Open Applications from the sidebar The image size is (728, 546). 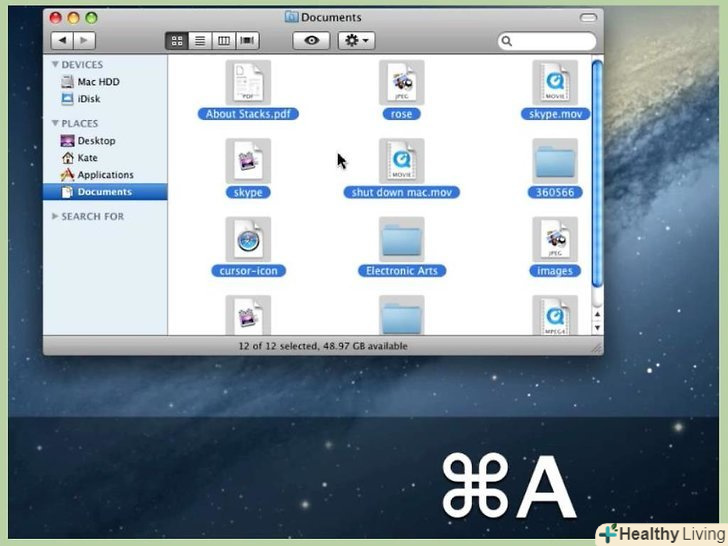coord(105,175)
